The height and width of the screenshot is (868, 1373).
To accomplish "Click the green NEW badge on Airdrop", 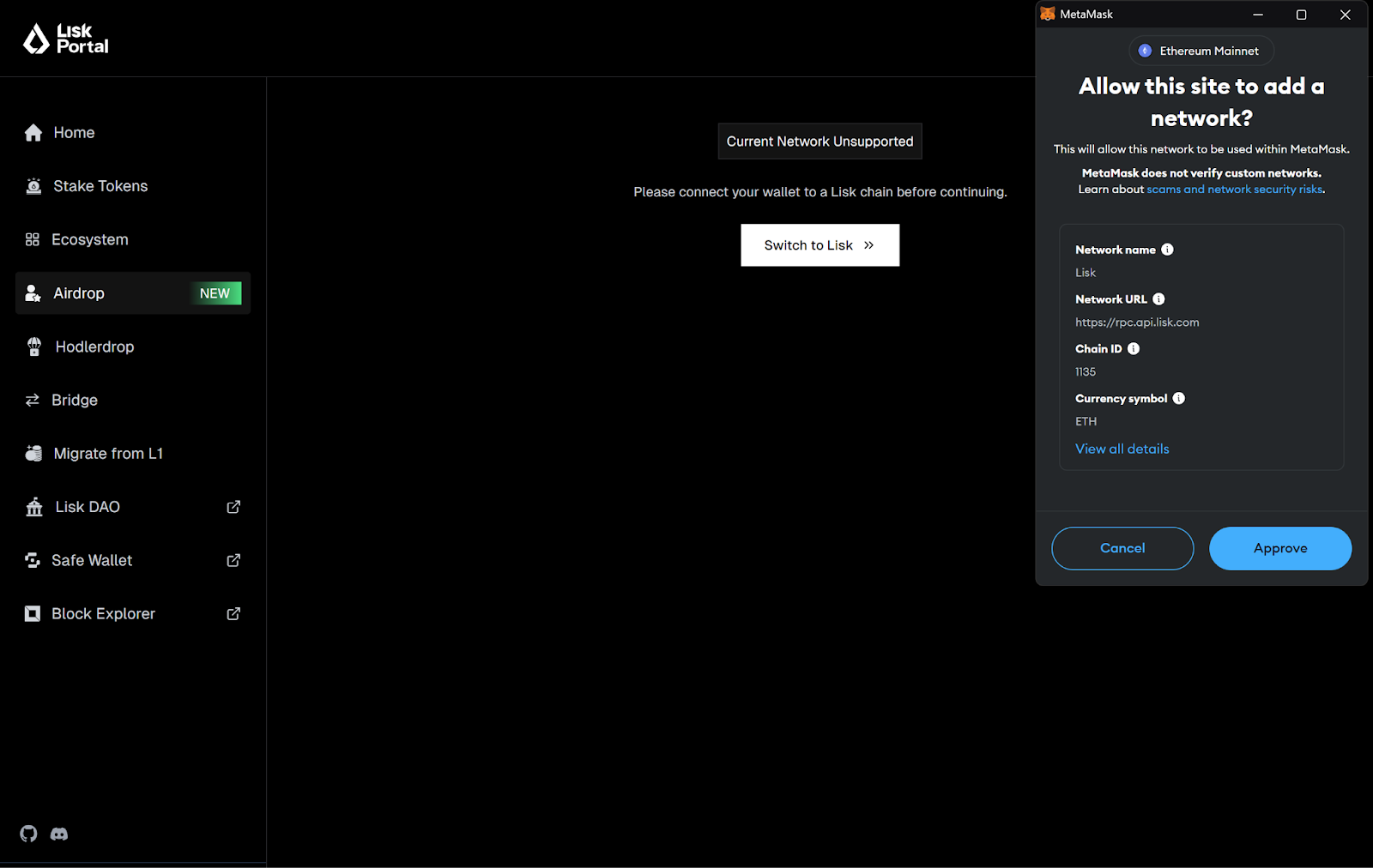I will (215, 292).
